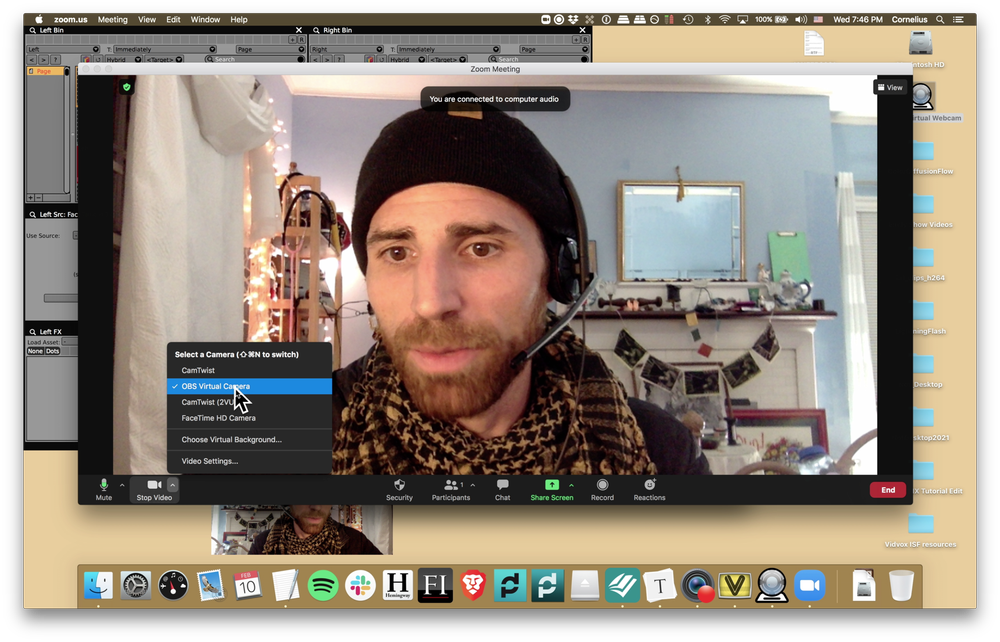Screen dimensions: 1000x642
Task: Click the Bluetooth icon in the menu bar
Action: [x=707, y=20]
